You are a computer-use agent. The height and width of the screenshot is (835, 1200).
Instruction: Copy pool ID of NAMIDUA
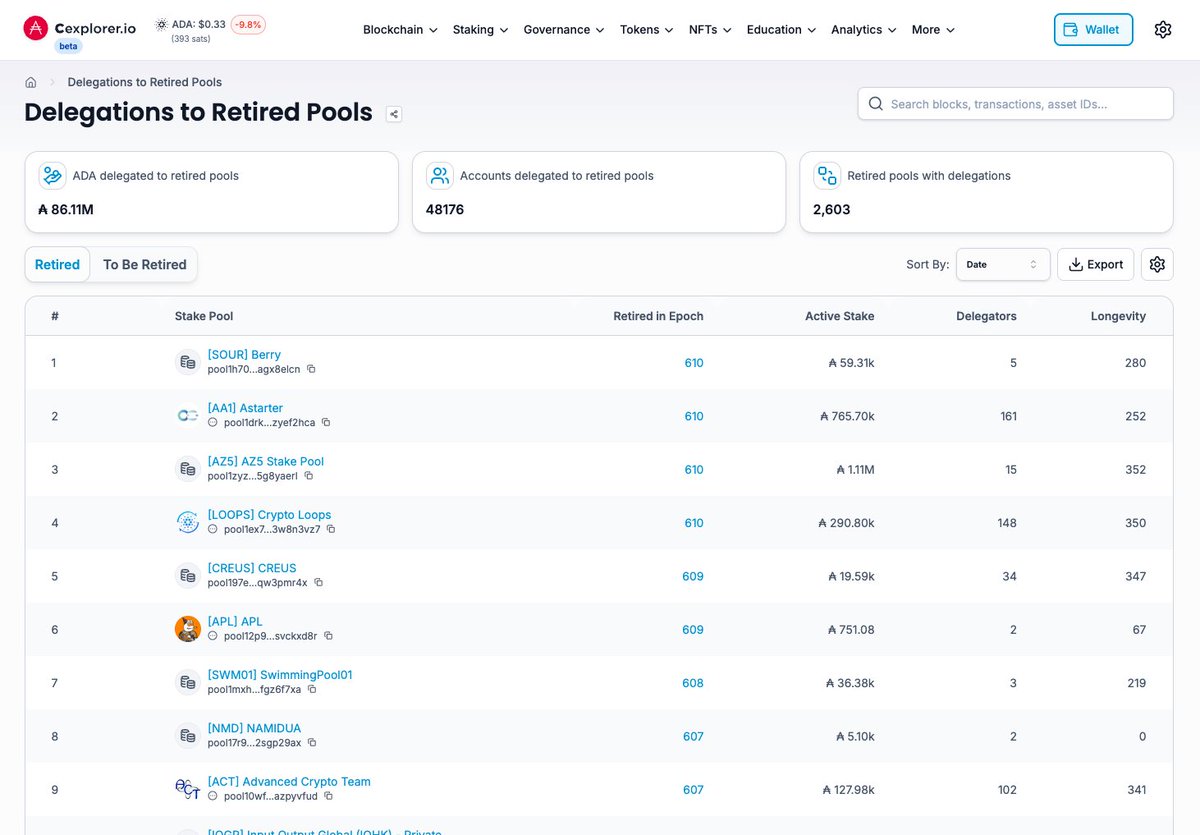(x=312, y=743)
